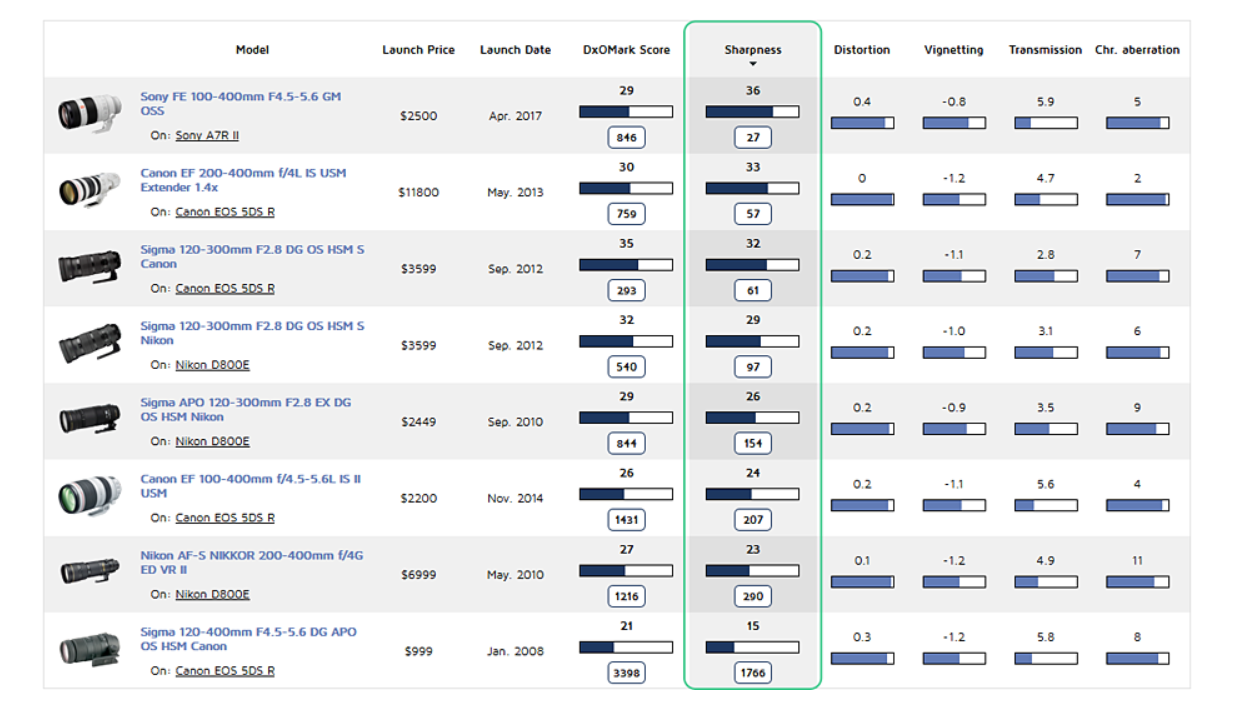Open Canon EF 200-400mm f/4L IS USM Extender link

[243, 180]
